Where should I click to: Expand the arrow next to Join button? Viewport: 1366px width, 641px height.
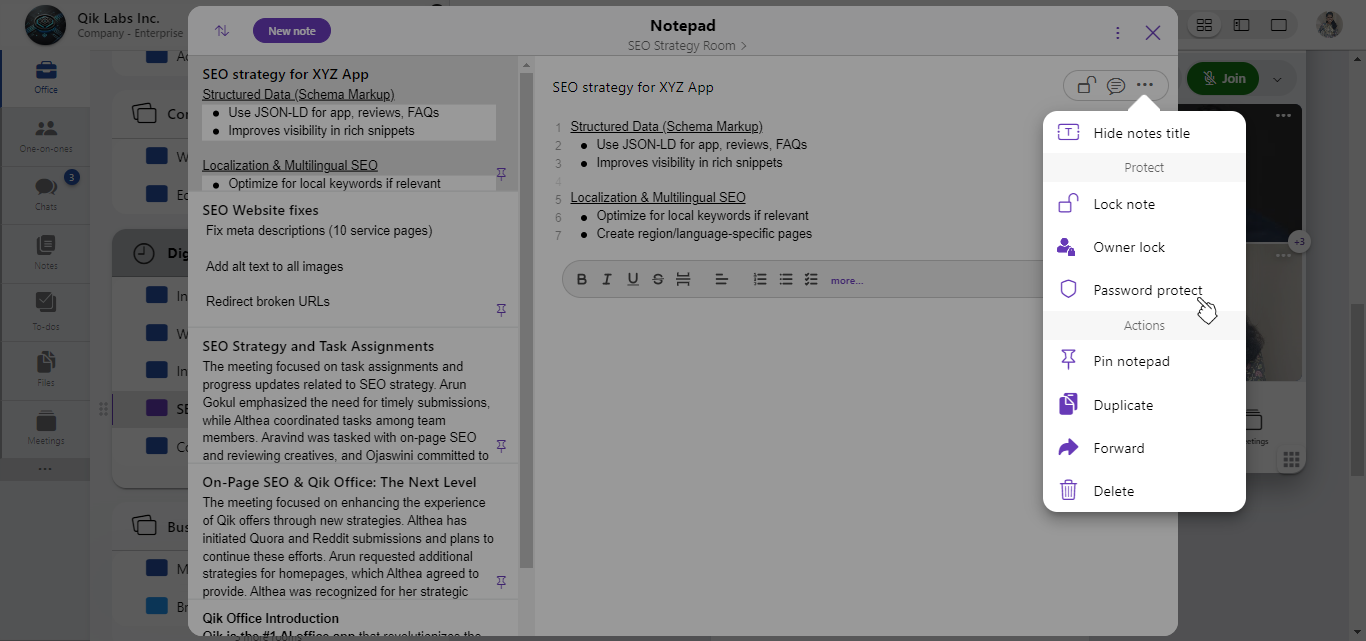pyautogui.click(x=1277, y=79)
